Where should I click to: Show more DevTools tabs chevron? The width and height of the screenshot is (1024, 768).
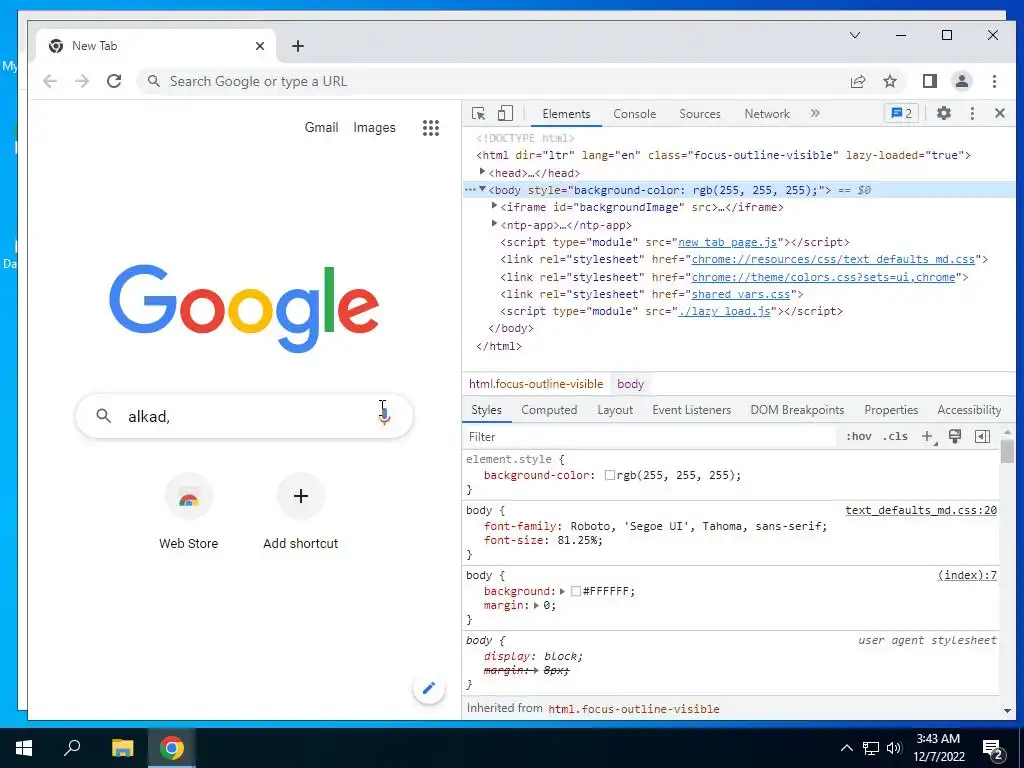(x=814, y=114)
